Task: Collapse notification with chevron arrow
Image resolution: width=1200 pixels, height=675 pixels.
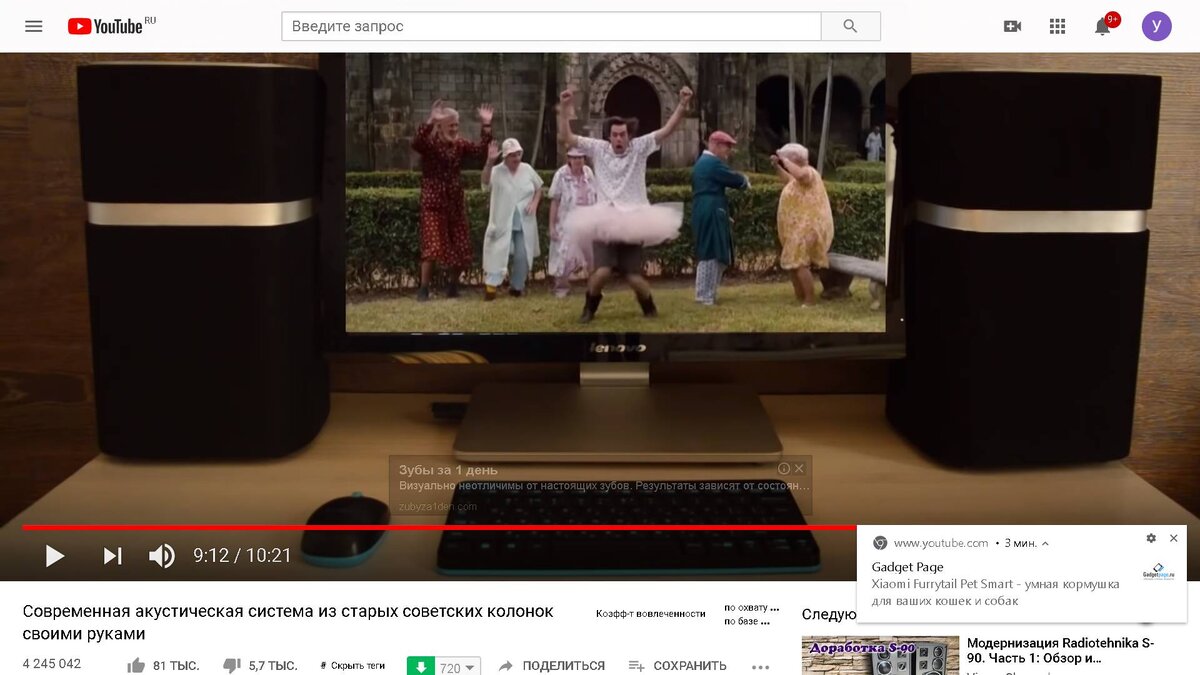Action: click(x=1045, y=543)
